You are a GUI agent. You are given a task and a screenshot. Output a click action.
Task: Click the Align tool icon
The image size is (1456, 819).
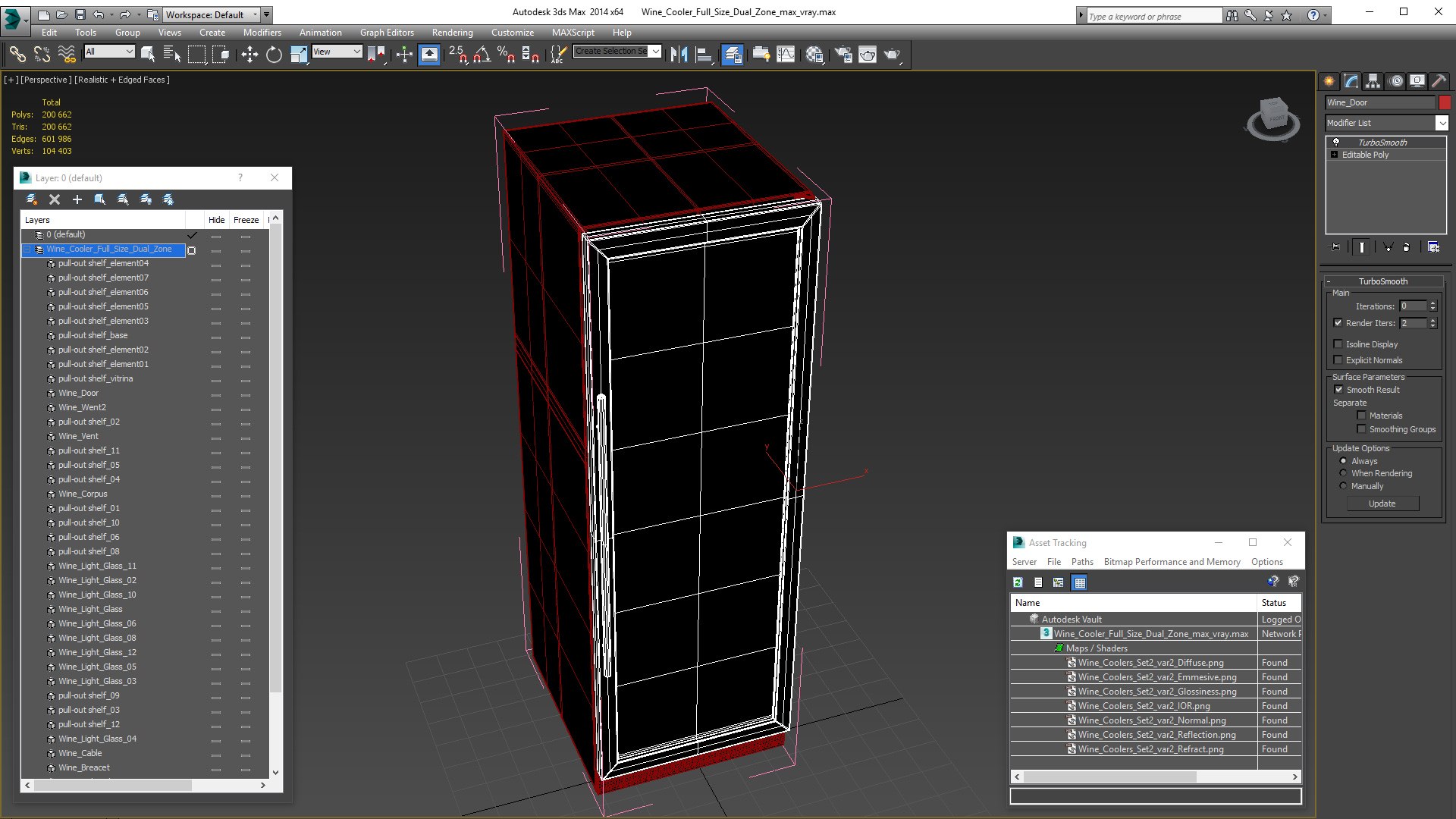click(704, 54)
